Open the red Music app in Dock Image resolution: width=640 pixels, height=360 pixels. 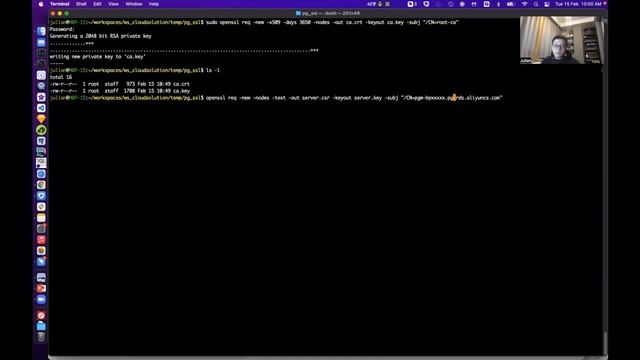pyautogui.click(x=41, y=240)
